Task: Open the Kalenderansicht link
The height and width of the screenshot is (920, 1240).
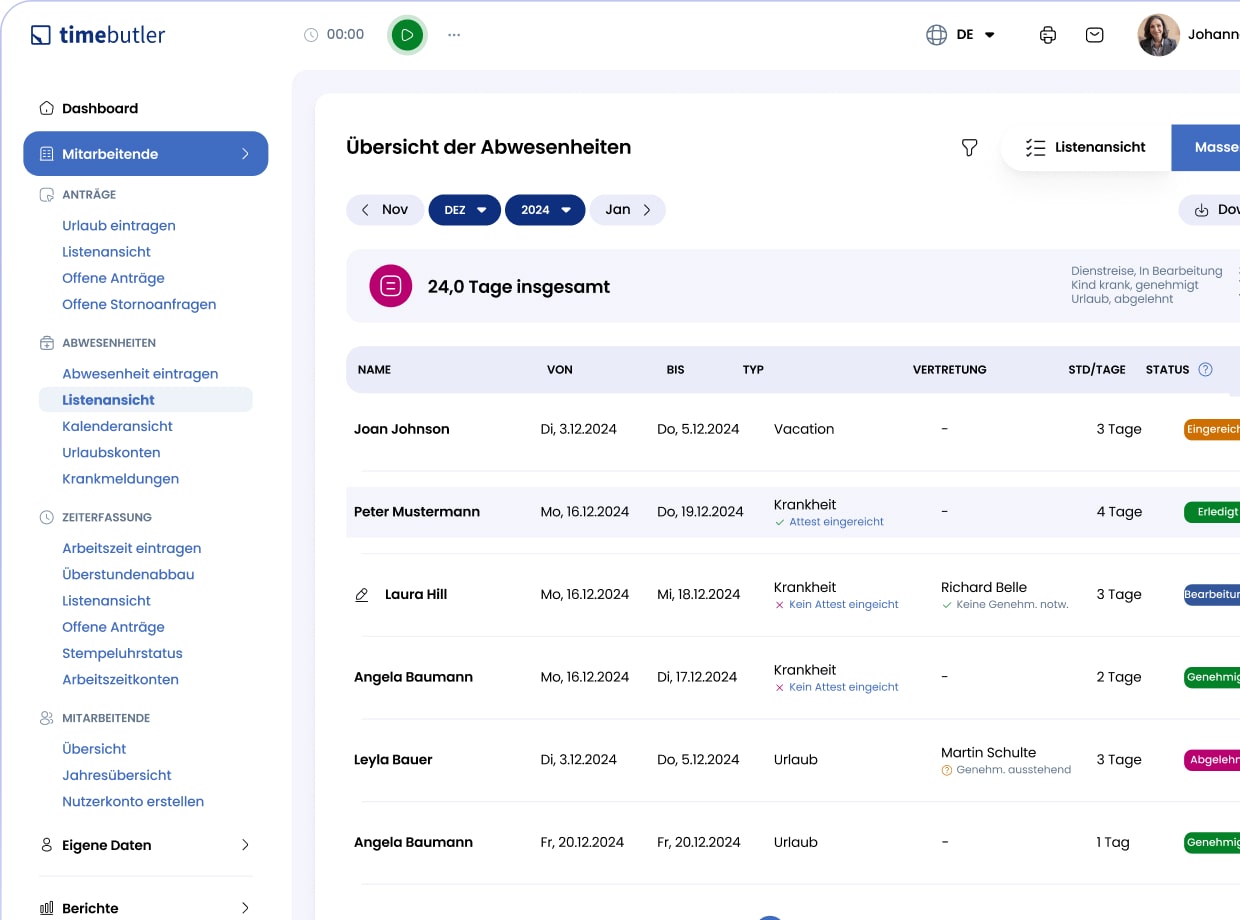Action: (x=117, y=426)
